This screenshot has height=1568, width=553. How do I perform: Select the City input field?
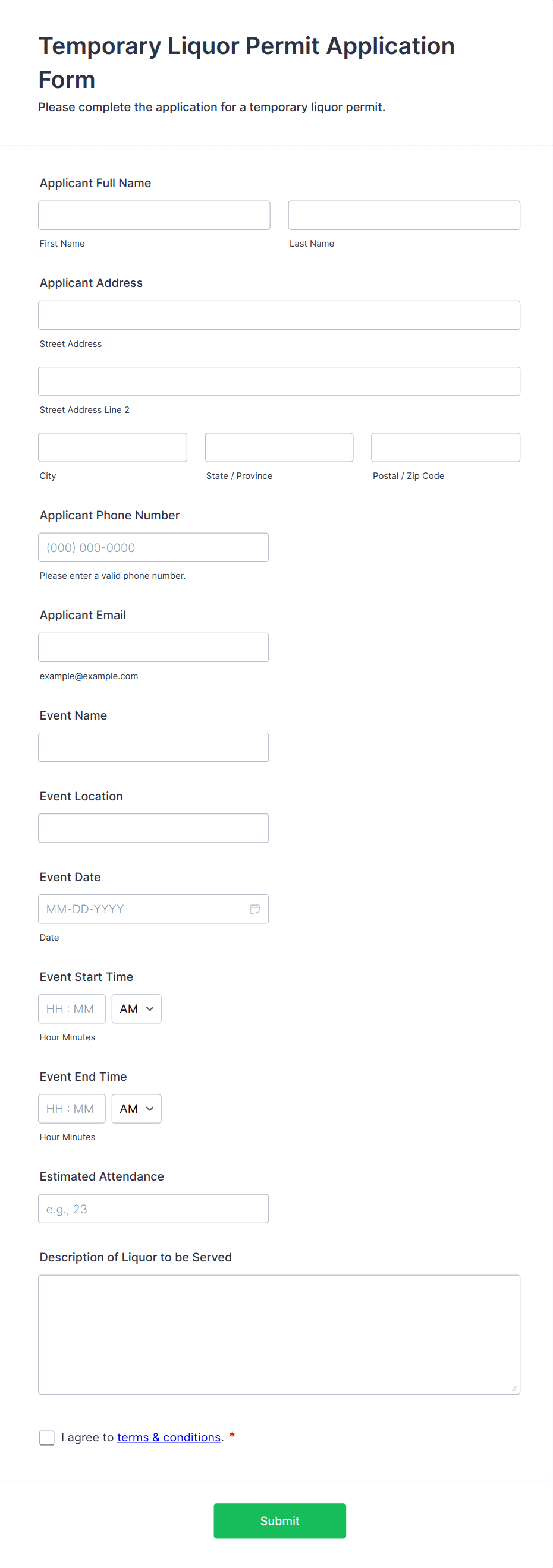(112, 447)
